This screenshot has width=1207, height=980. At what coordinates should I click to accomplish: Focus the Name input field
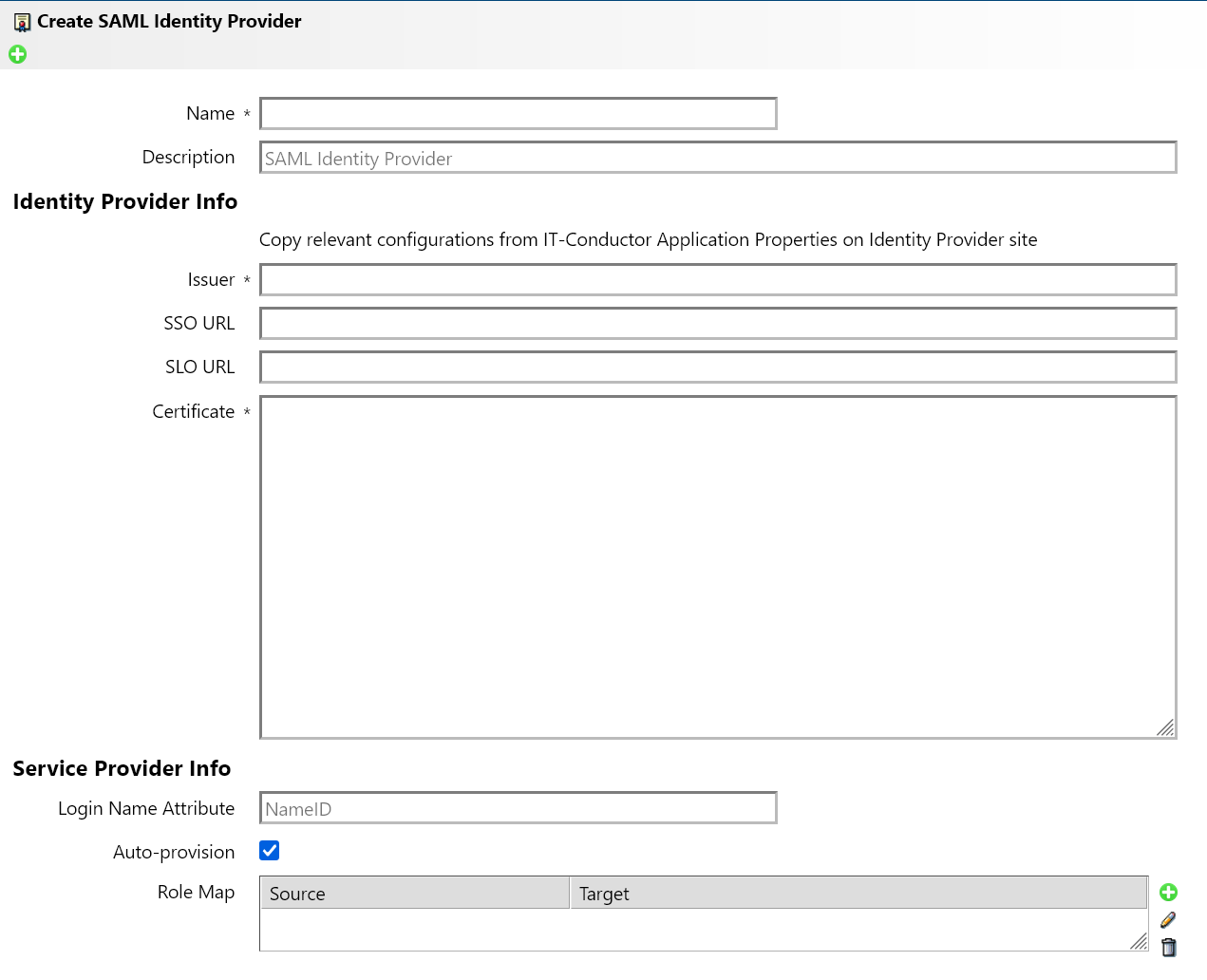518,114
